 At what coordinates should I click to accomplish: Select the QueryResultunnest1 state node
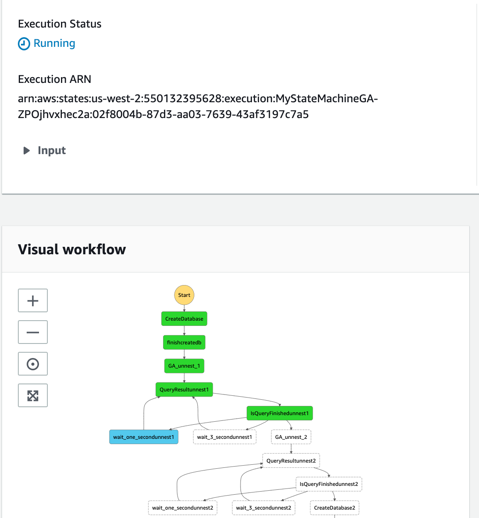[x=184, y=389]
